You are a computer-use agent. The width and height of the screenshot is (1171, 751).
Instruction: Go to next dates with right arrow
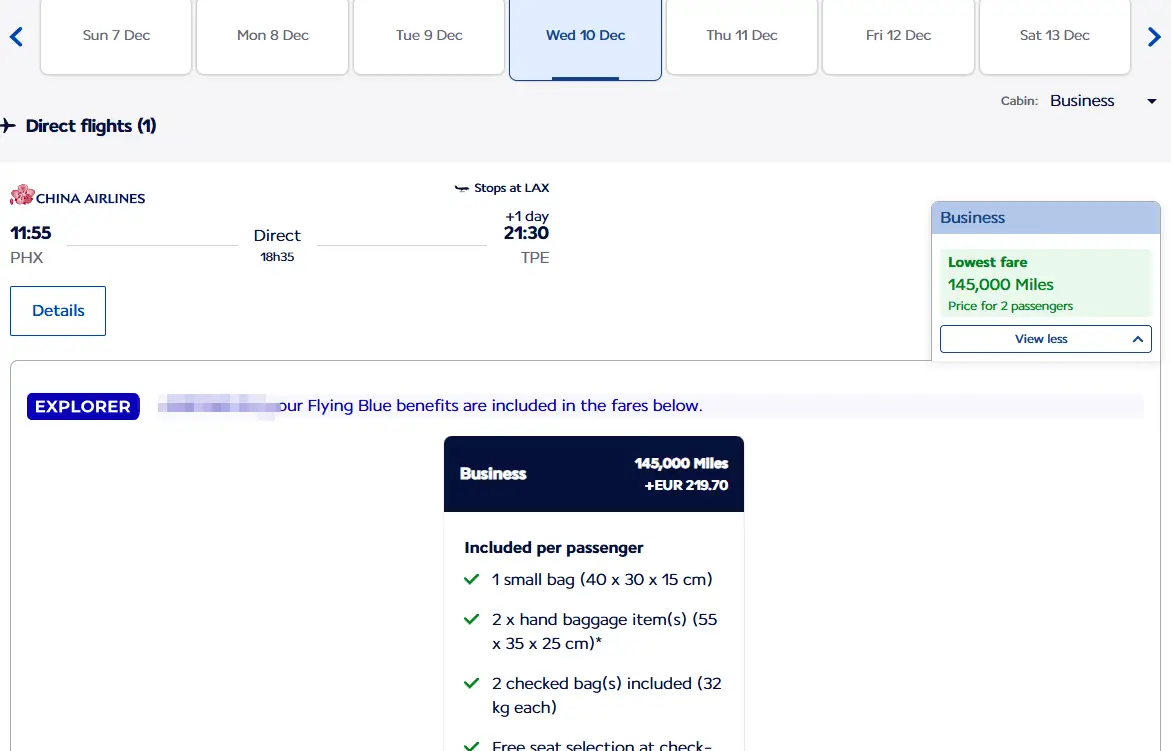pyautogui.click(x=1154, y=37)
